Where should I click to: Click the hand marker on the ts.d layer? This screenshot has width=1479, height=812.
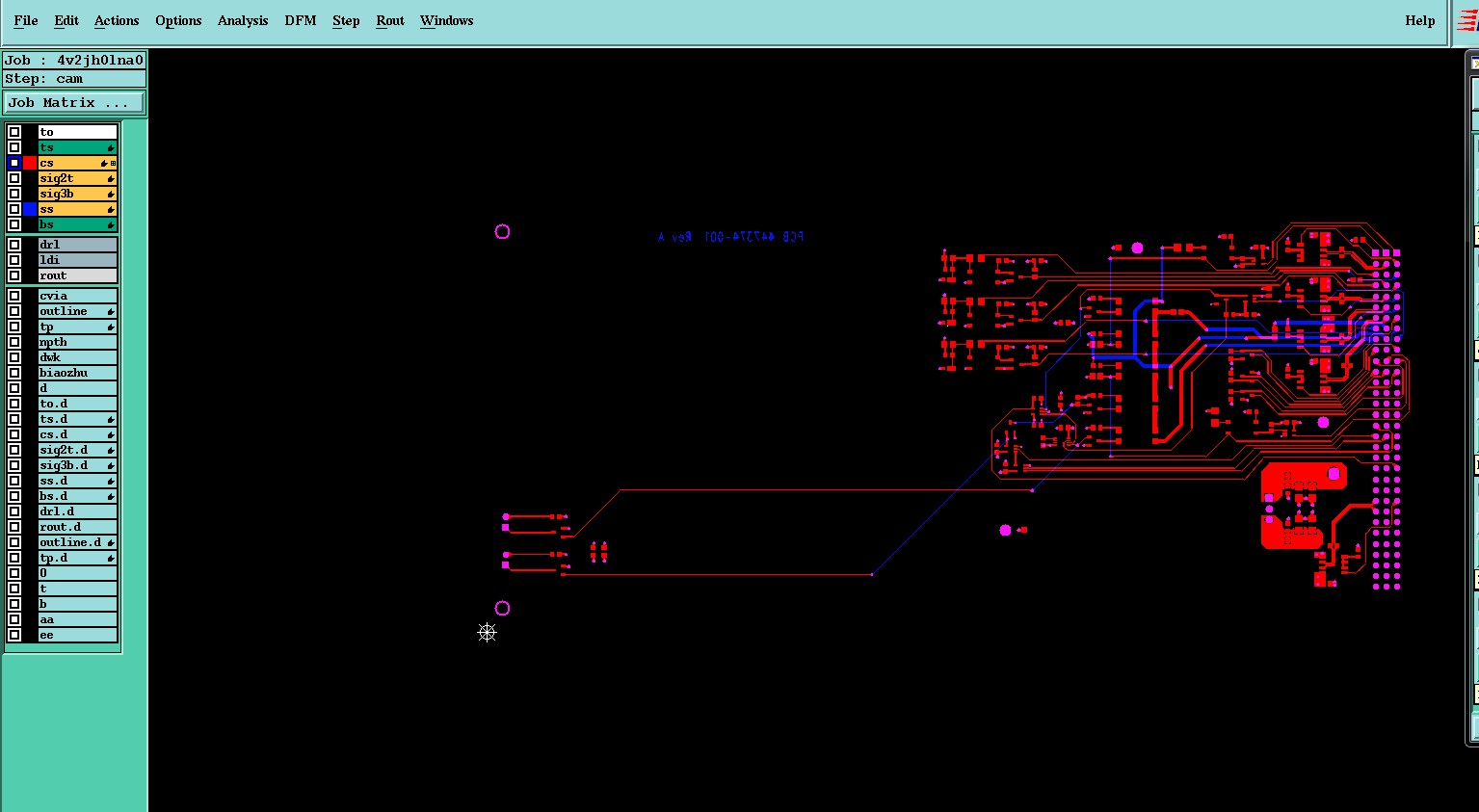pyautogui.click(x=111, y=419)
